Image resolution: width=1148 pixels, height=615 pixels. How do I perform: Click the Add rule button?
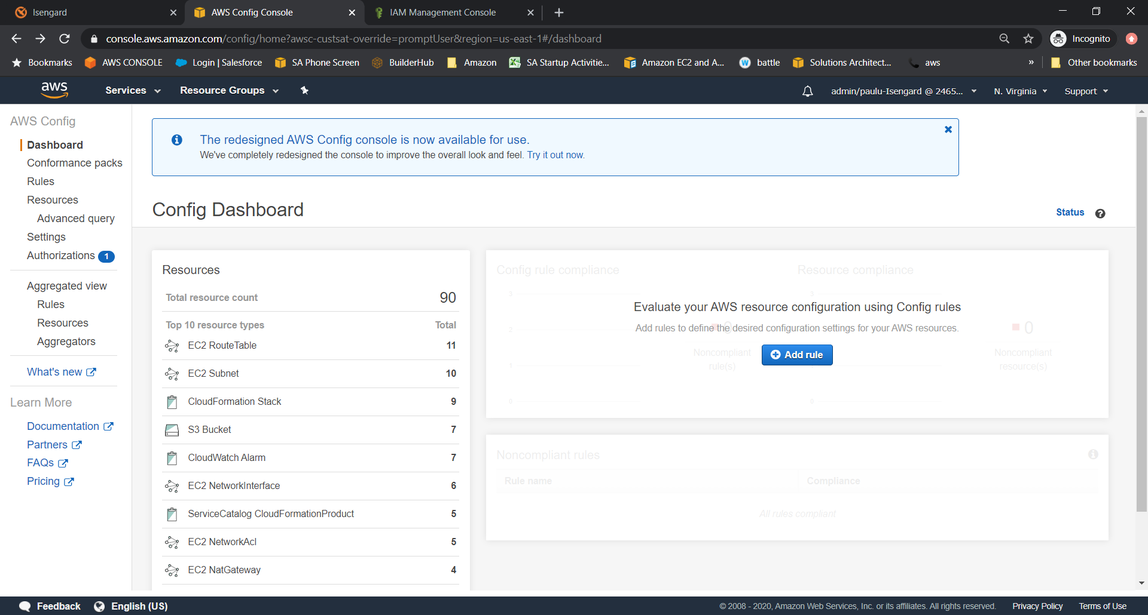797,354
